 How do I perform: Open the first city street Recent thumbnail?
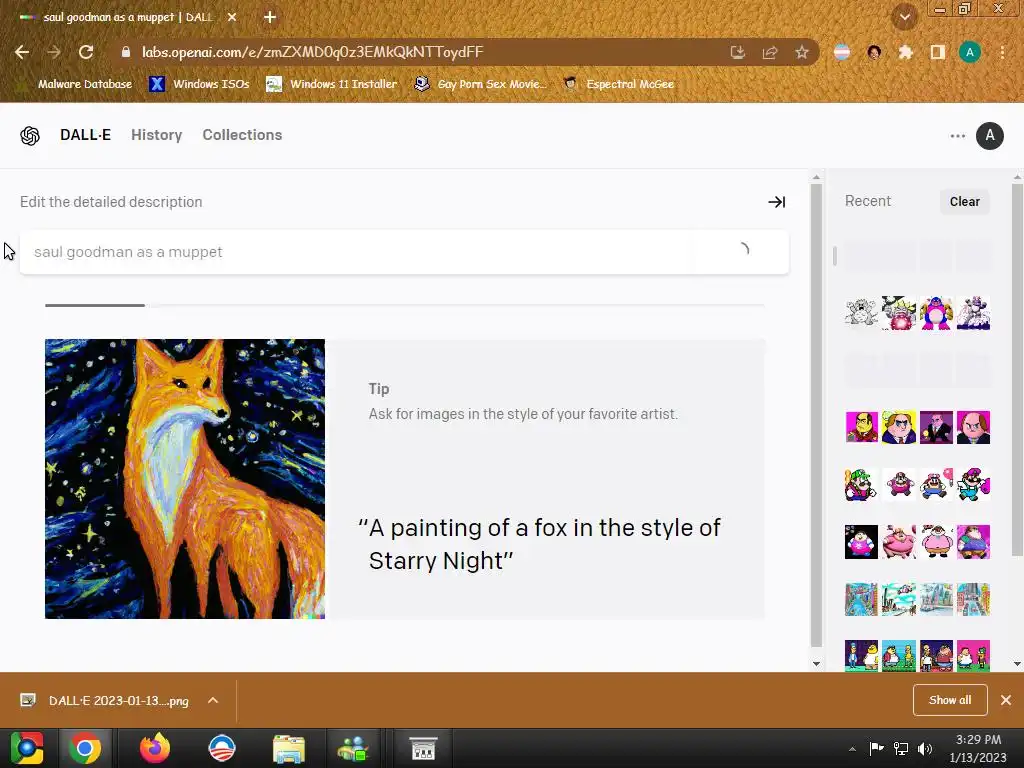[x=861, y=600]
